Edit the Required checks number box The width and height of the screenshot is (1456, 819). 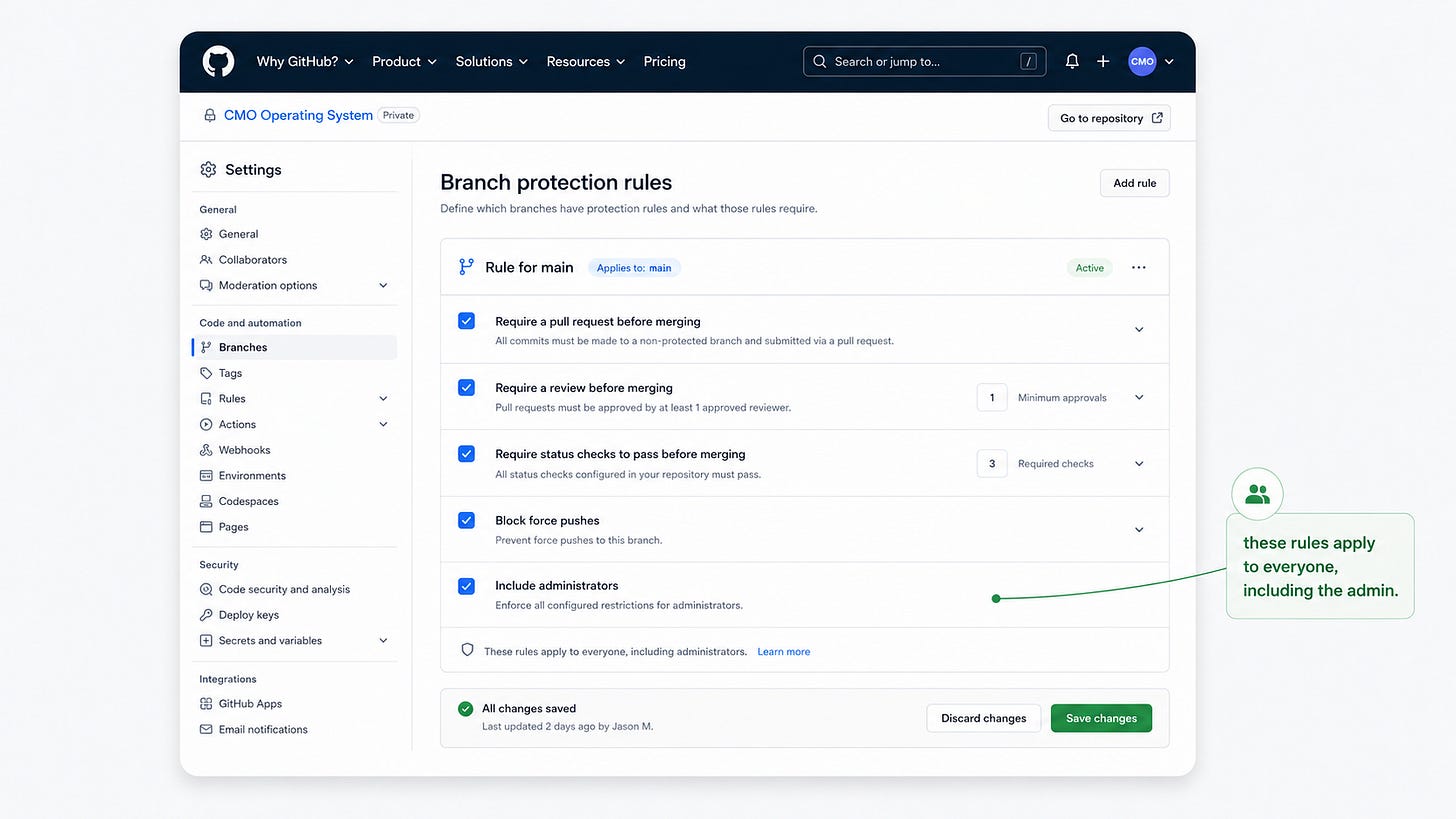pos(992,464)
